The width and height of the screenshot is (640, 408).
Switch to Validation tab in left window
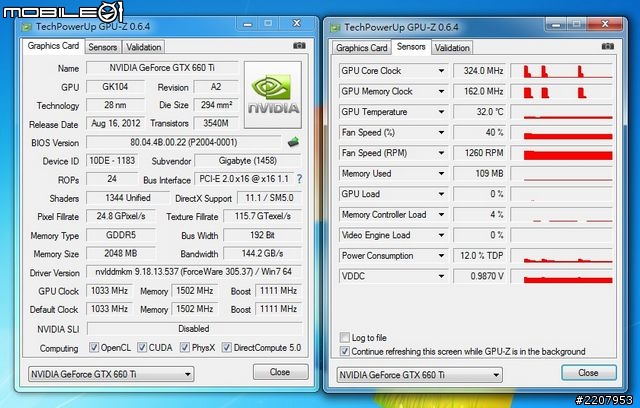(144, 47)
